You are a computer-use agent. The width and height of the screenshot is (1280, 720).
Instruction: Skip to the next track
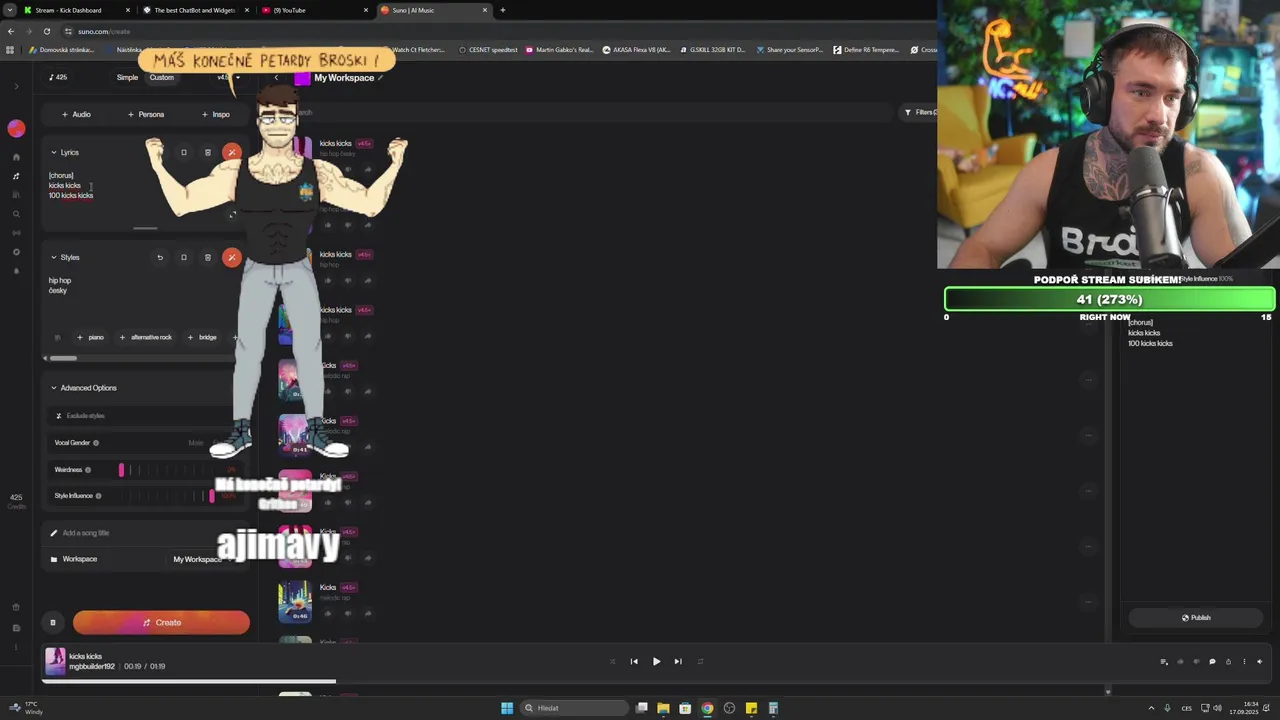pyautogui.click(x=678, y=661)
